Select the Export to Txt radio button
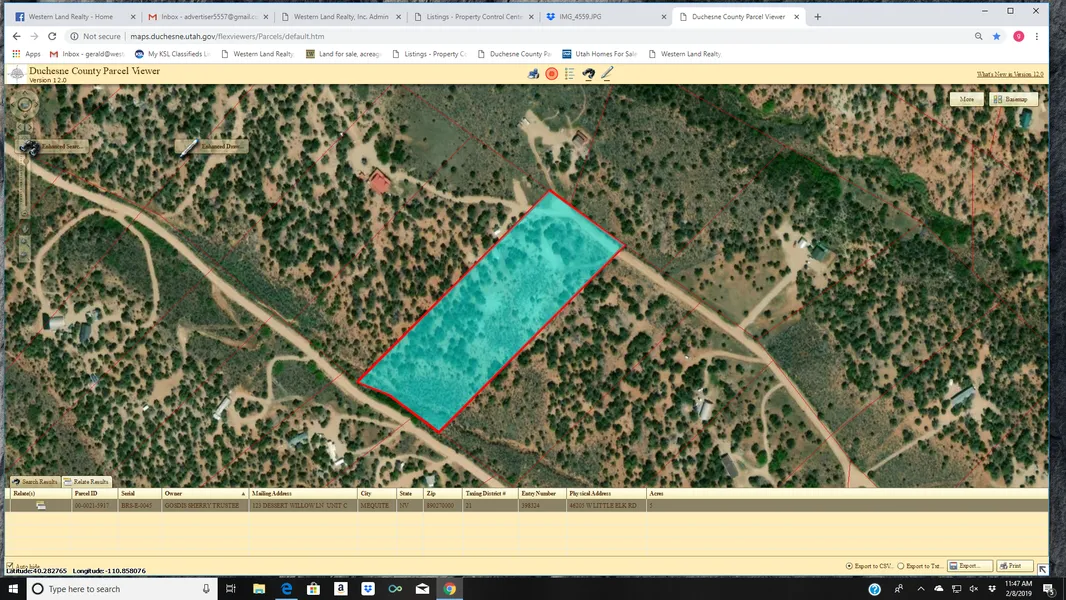 [901, 566]
